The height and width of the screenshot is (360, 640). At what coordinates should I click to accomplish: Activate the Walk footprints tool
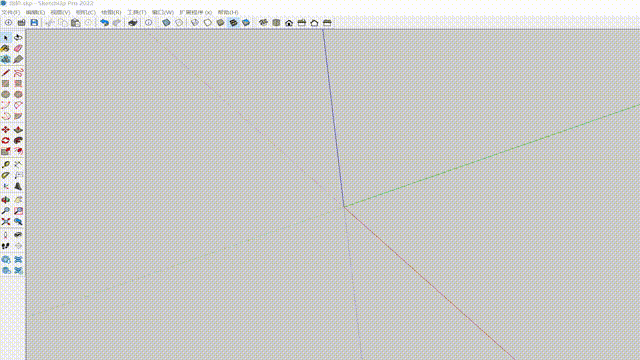pyautogui.click(x=6, y=246)
